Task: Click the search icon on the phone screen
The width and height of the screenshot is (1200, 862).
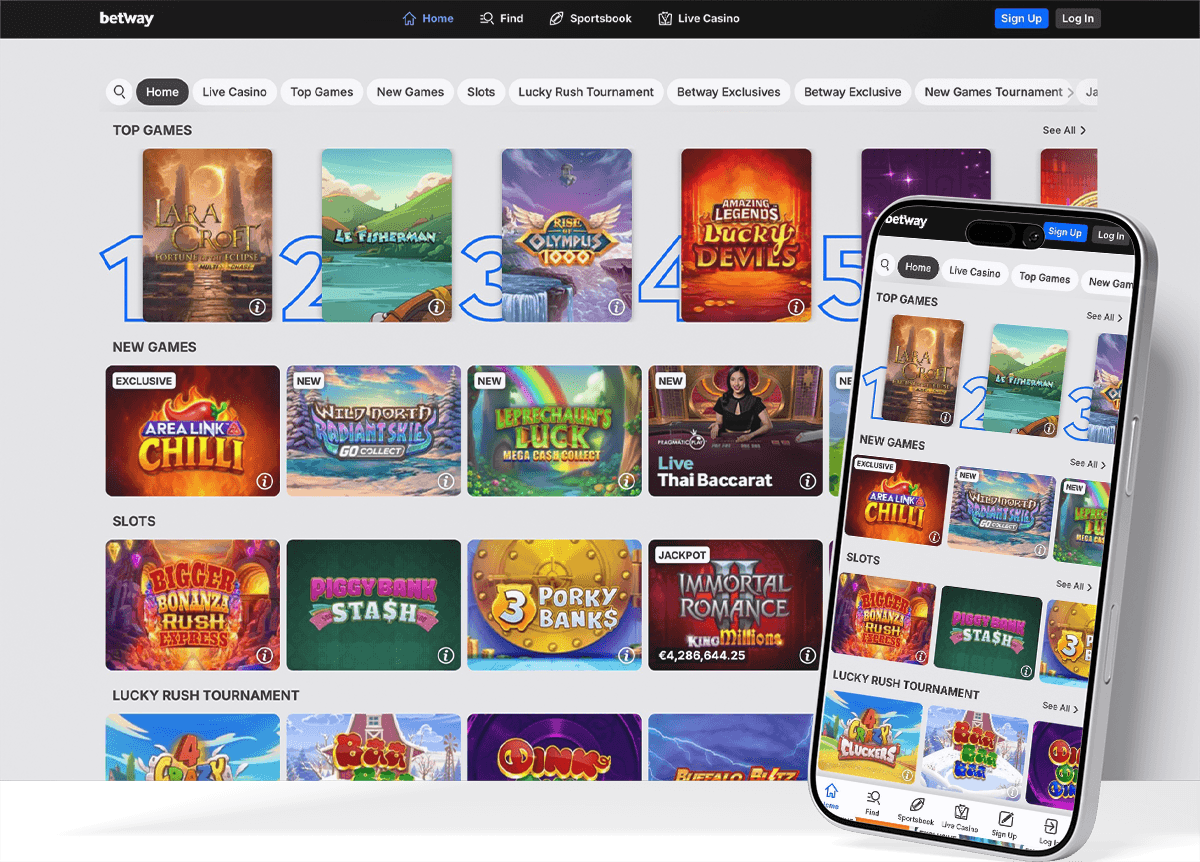Action: pos(884,265)
